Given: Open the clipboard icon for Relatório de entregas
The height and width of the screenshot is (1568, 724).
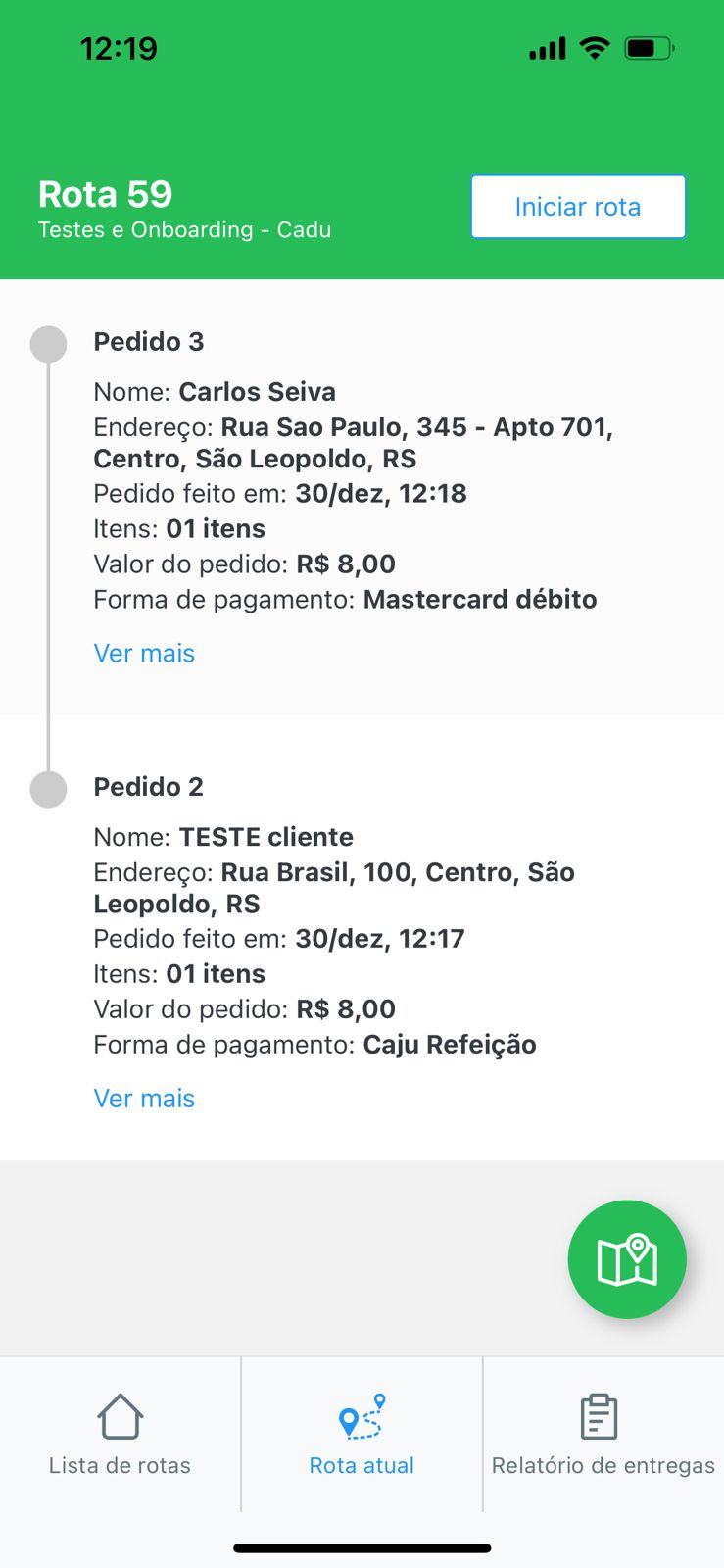Looking at the screenshot, I should click(599, 1416).
